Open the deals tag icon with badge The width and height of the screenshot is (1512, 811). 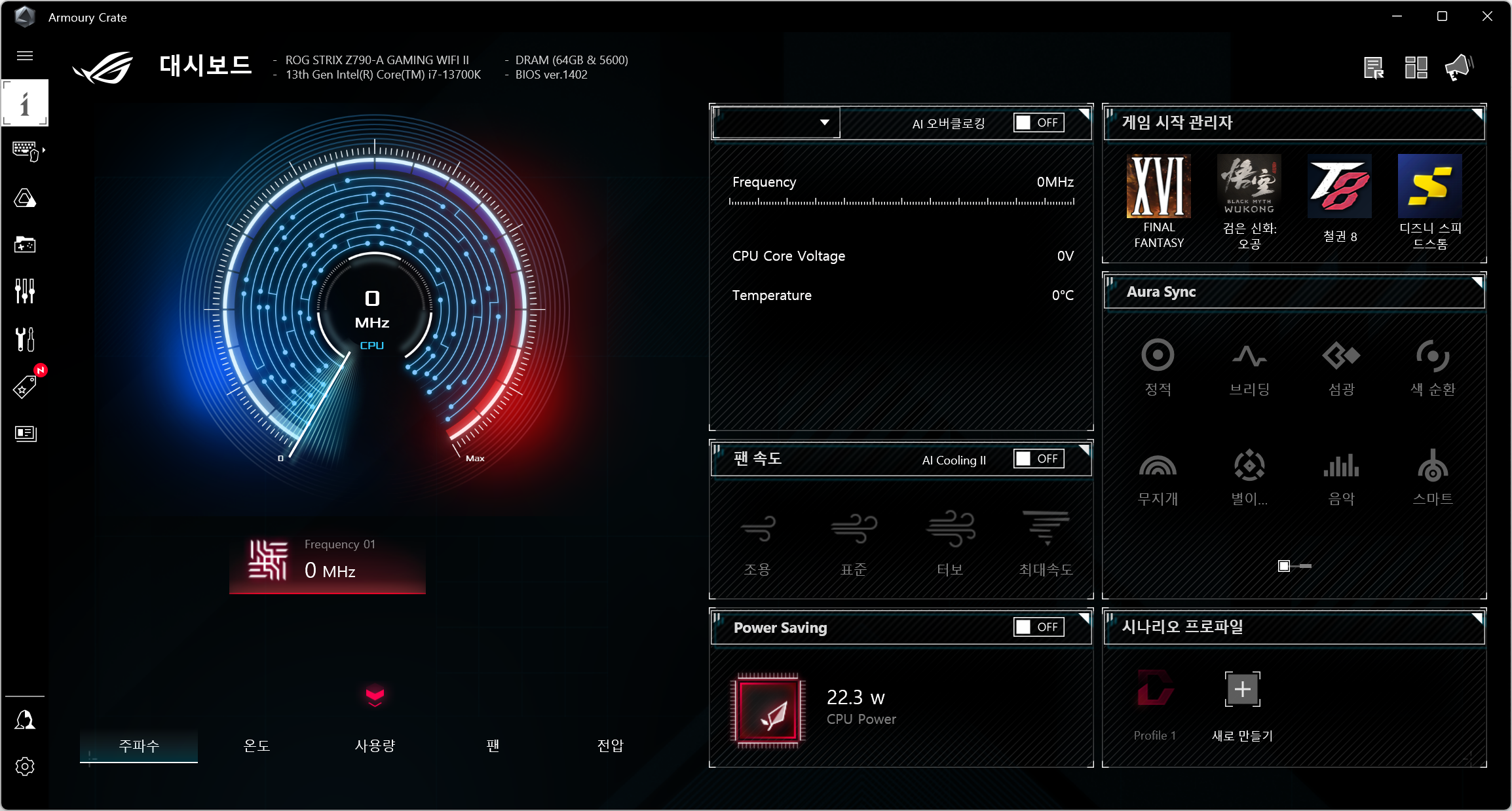click(25, 387)
